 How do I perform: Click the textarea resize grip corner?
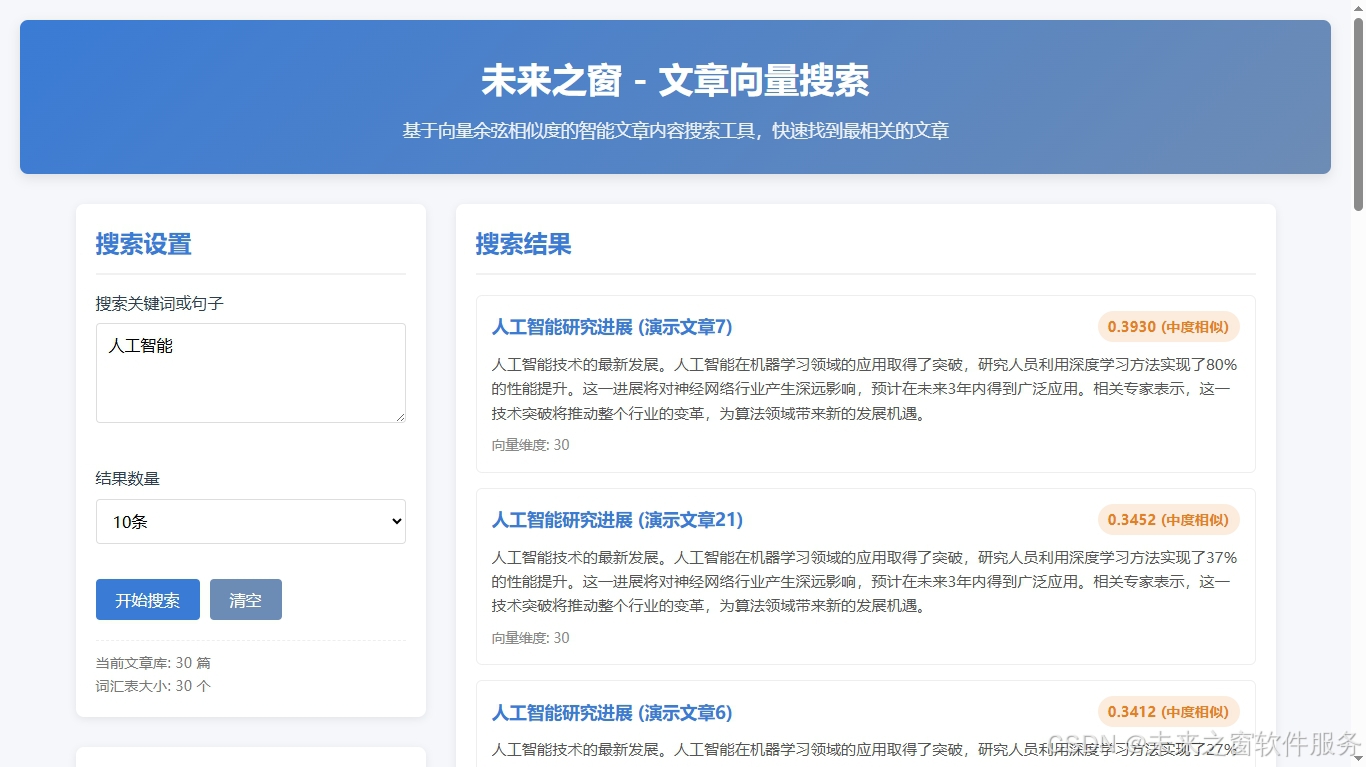point(399,416)
